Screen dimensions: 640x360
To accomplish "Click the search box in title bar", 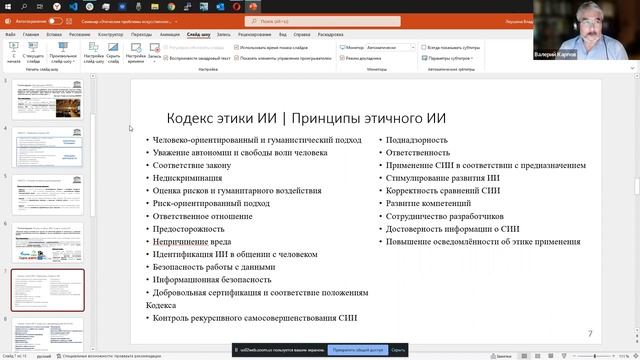I will [x=322, y=21].
